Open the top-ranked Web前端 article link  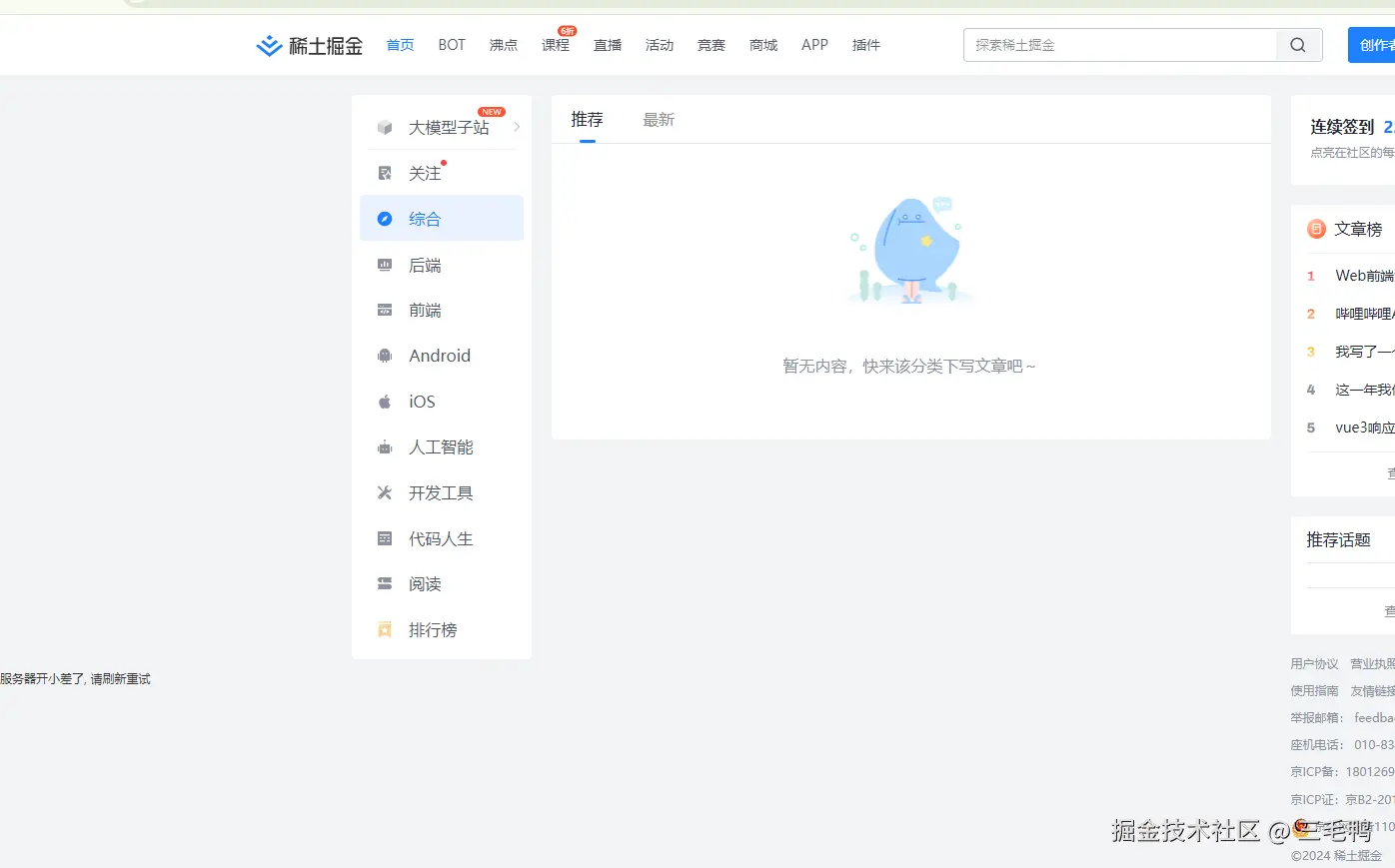(x=1366, y=276)
